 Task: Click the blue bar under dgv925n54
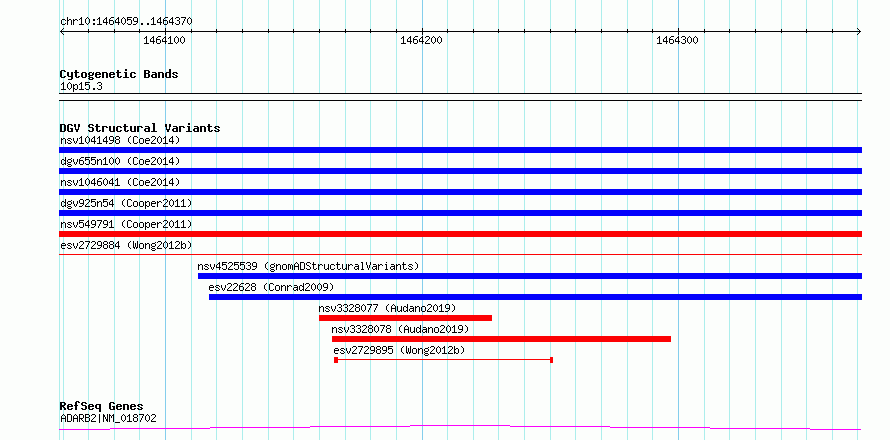460,213
